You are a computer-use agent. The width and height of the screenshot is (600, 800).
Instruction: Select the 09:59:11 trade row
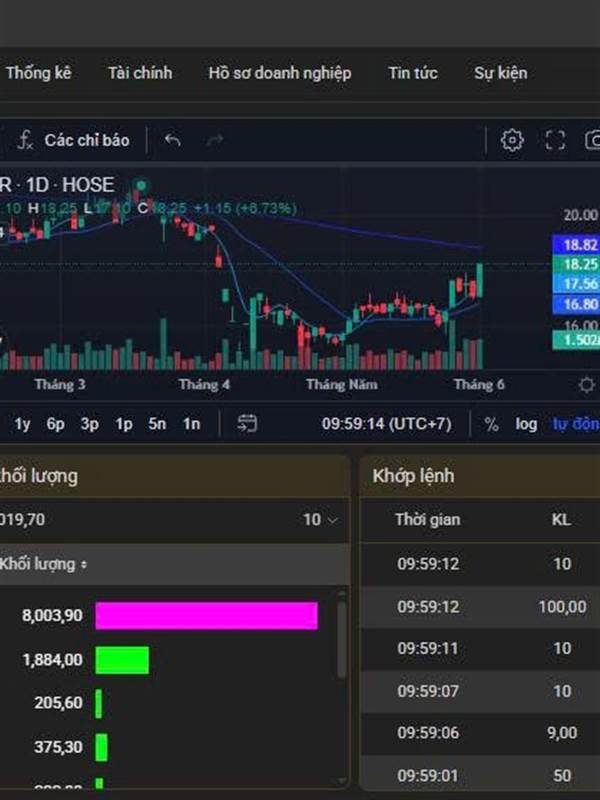point(480,648)
